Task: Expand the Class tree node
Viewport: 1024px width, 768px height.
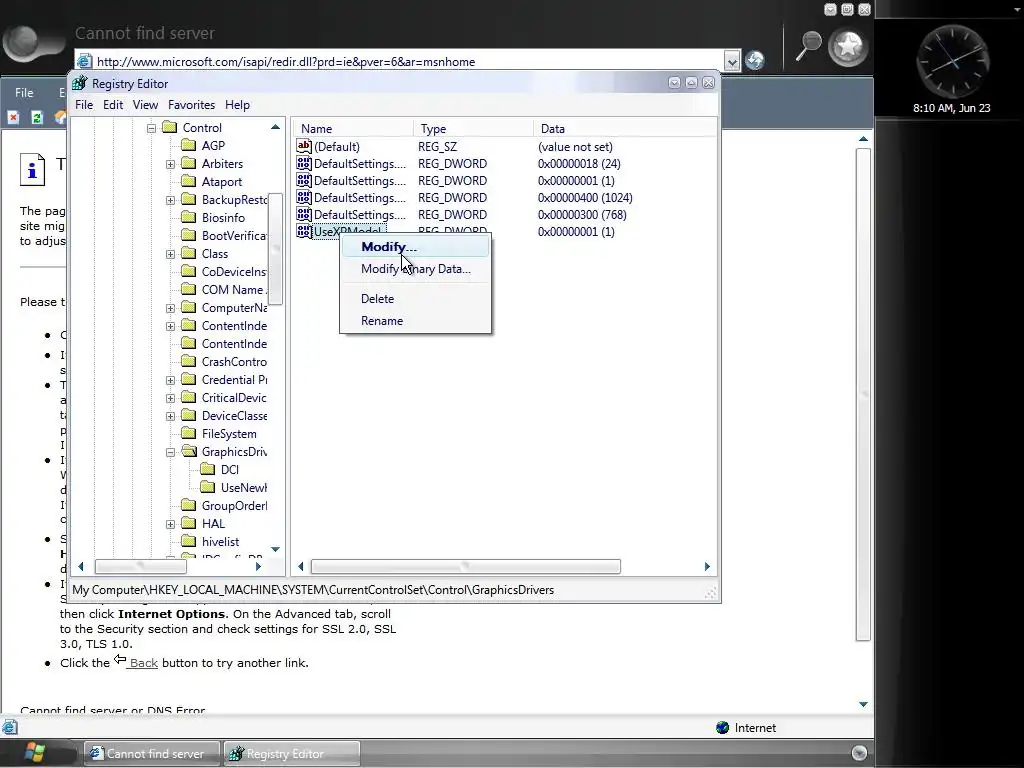Action: (170, 254)
